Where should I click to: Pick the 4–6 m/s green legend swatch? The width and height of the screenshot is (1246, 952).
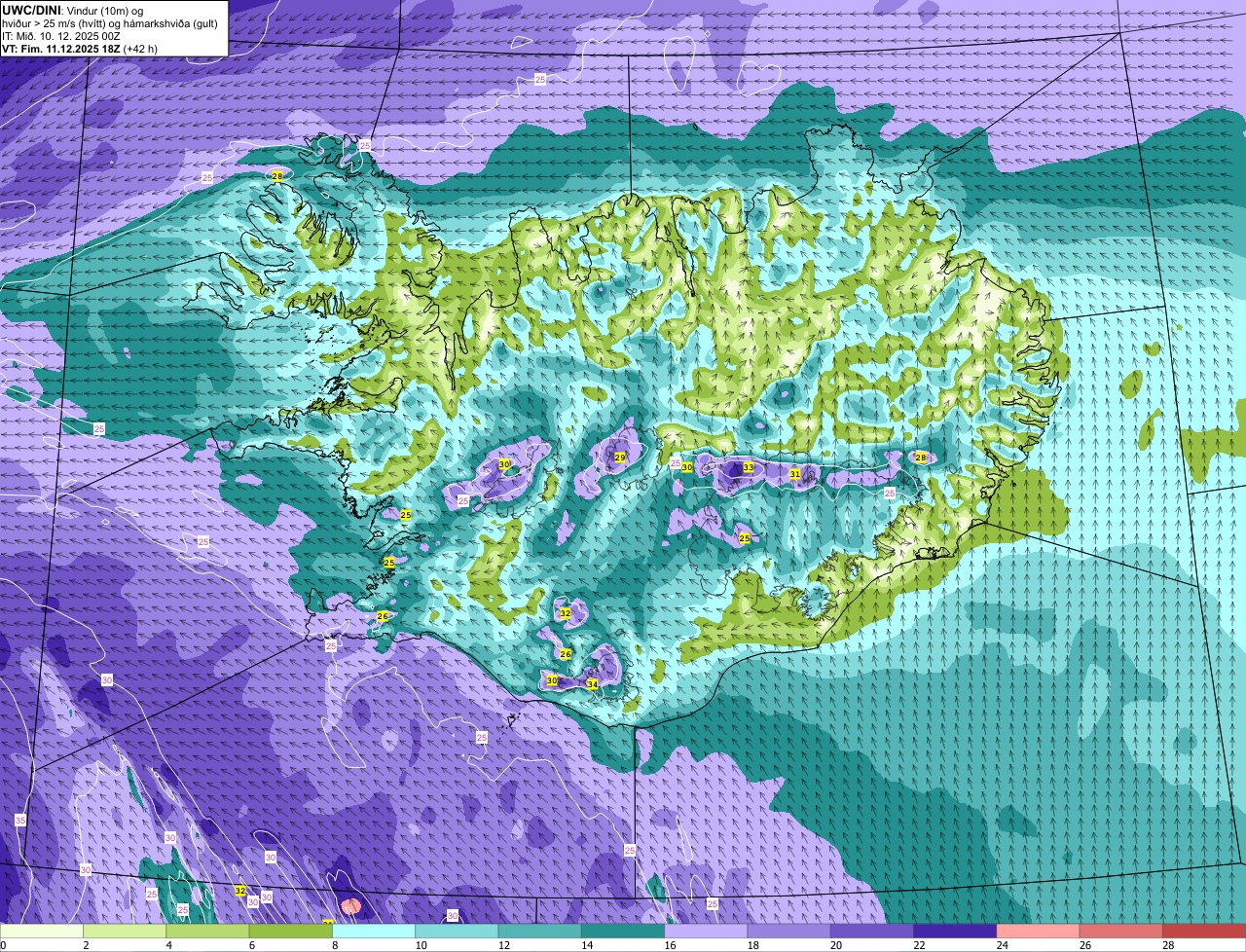click(x=207, y=932)
